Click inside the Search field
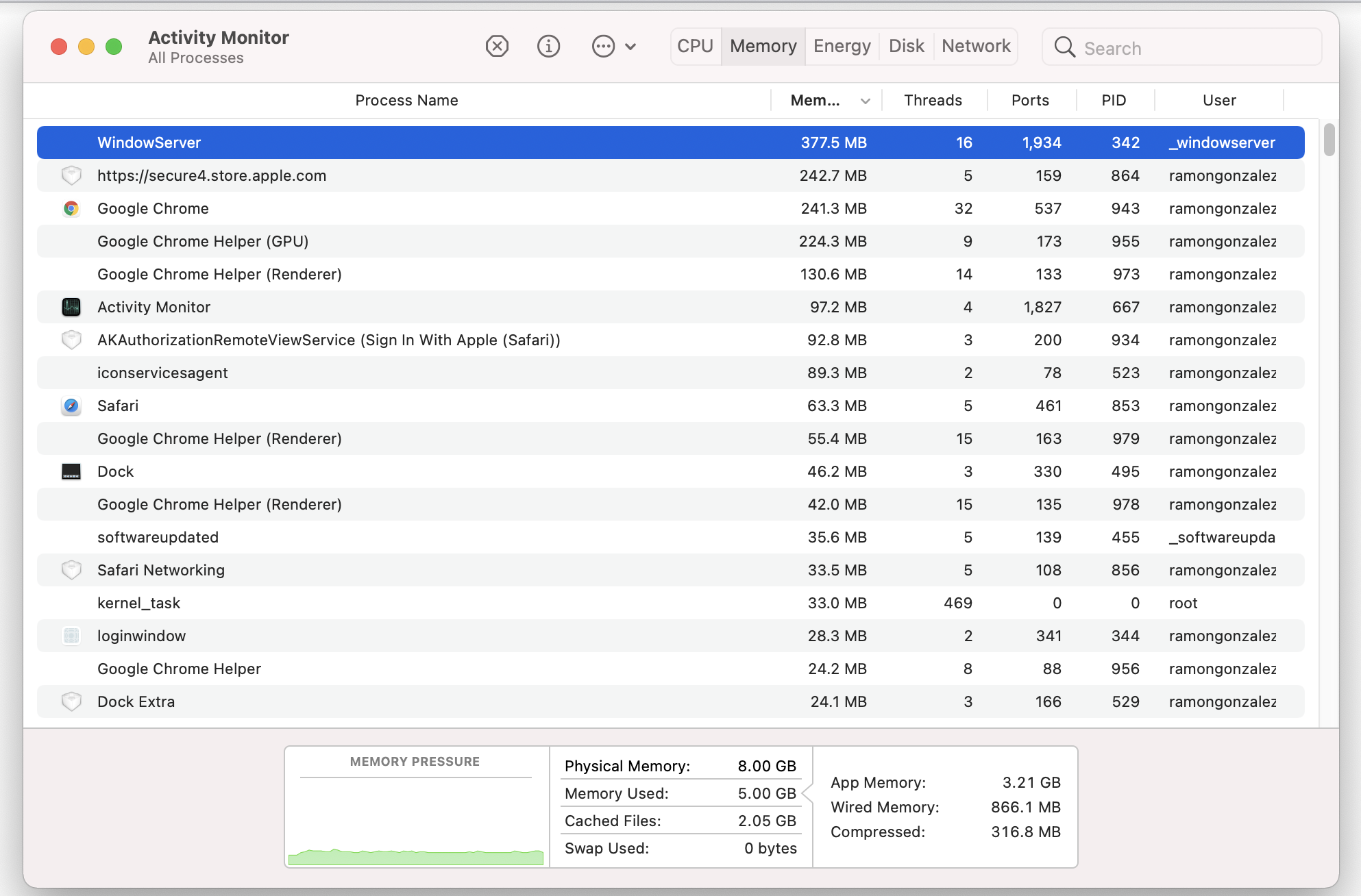 (x=1192, y=48)
